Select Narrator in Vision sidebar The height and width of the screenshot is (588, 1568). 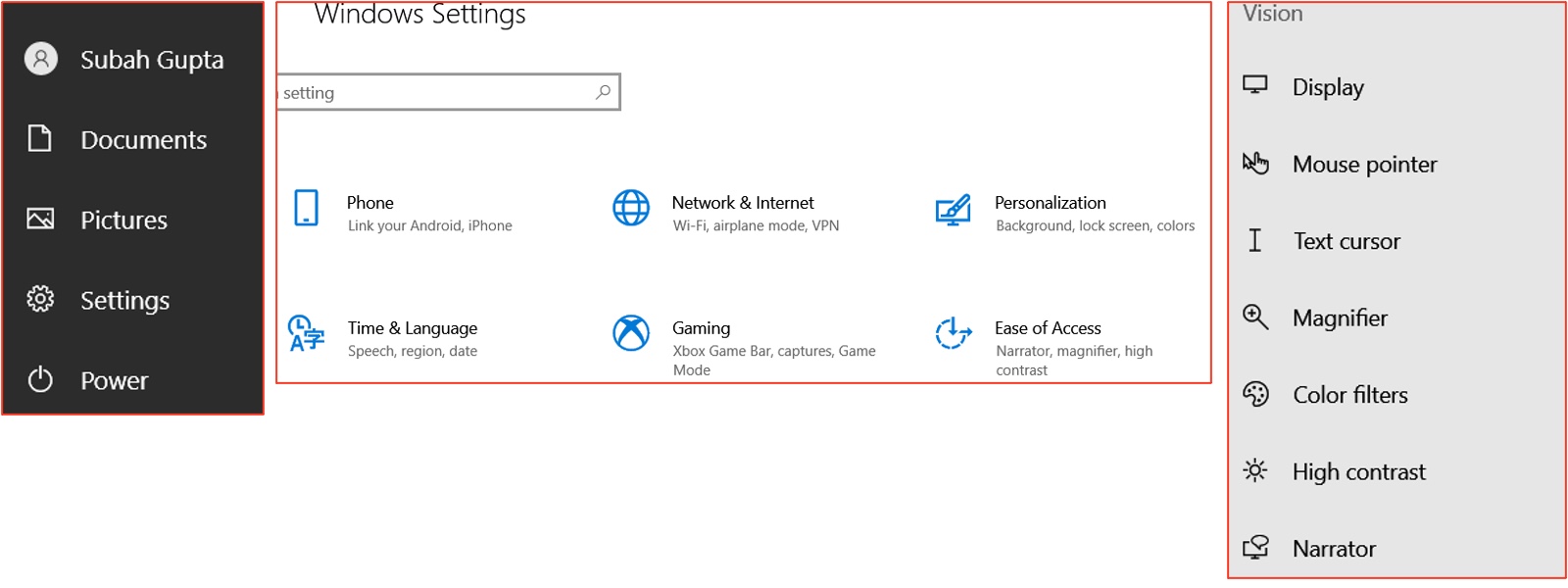[1396, 549]
